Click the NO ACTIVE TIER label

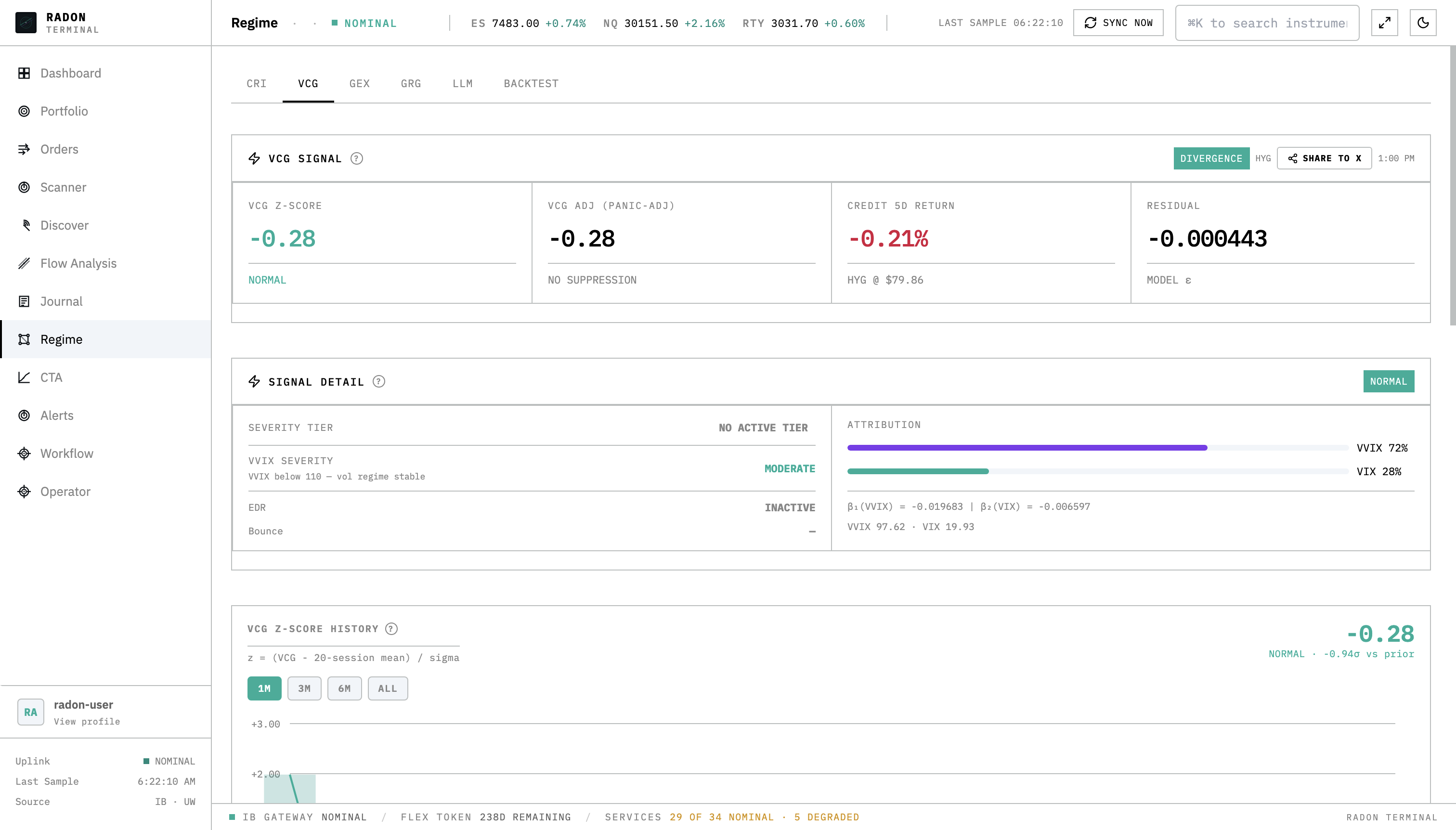(x=763, y=428)
